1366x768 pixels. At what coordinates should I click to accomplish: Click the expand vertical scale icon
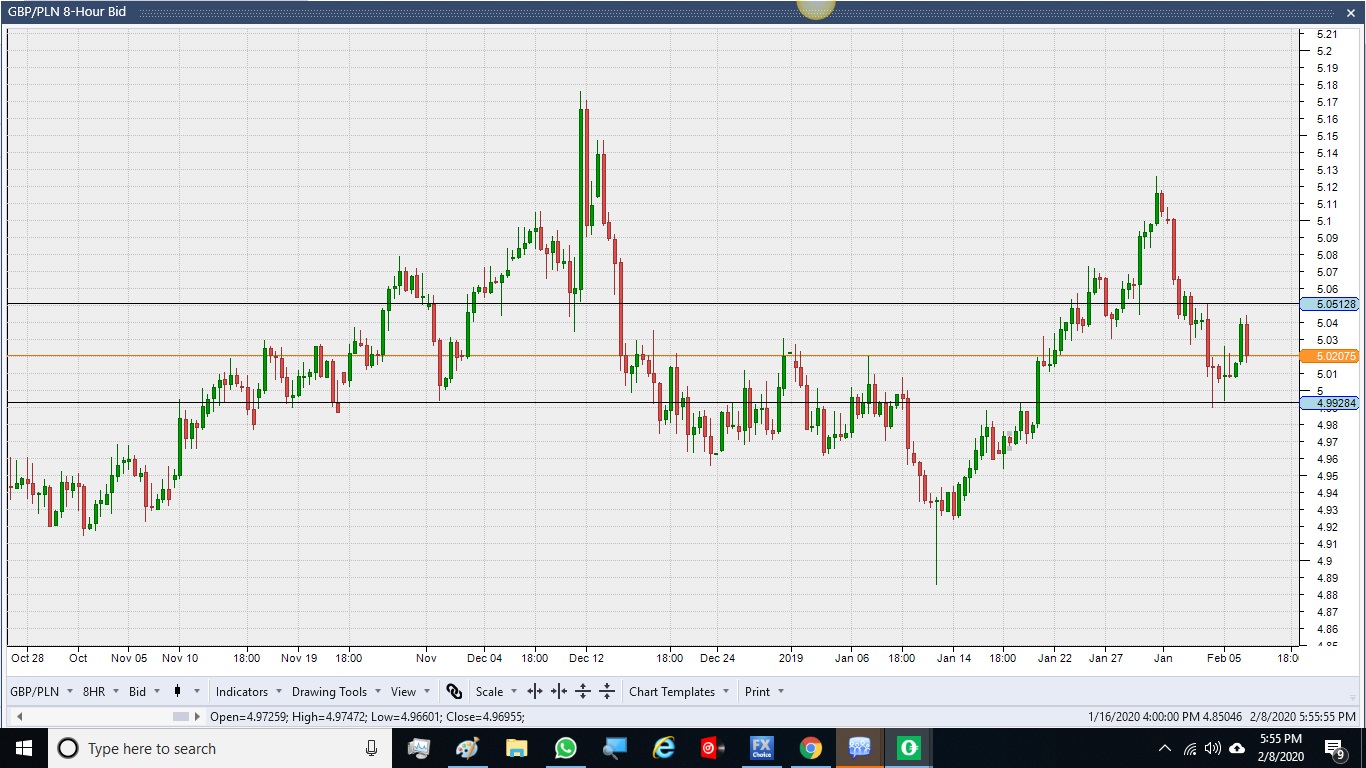coord(583,691)
